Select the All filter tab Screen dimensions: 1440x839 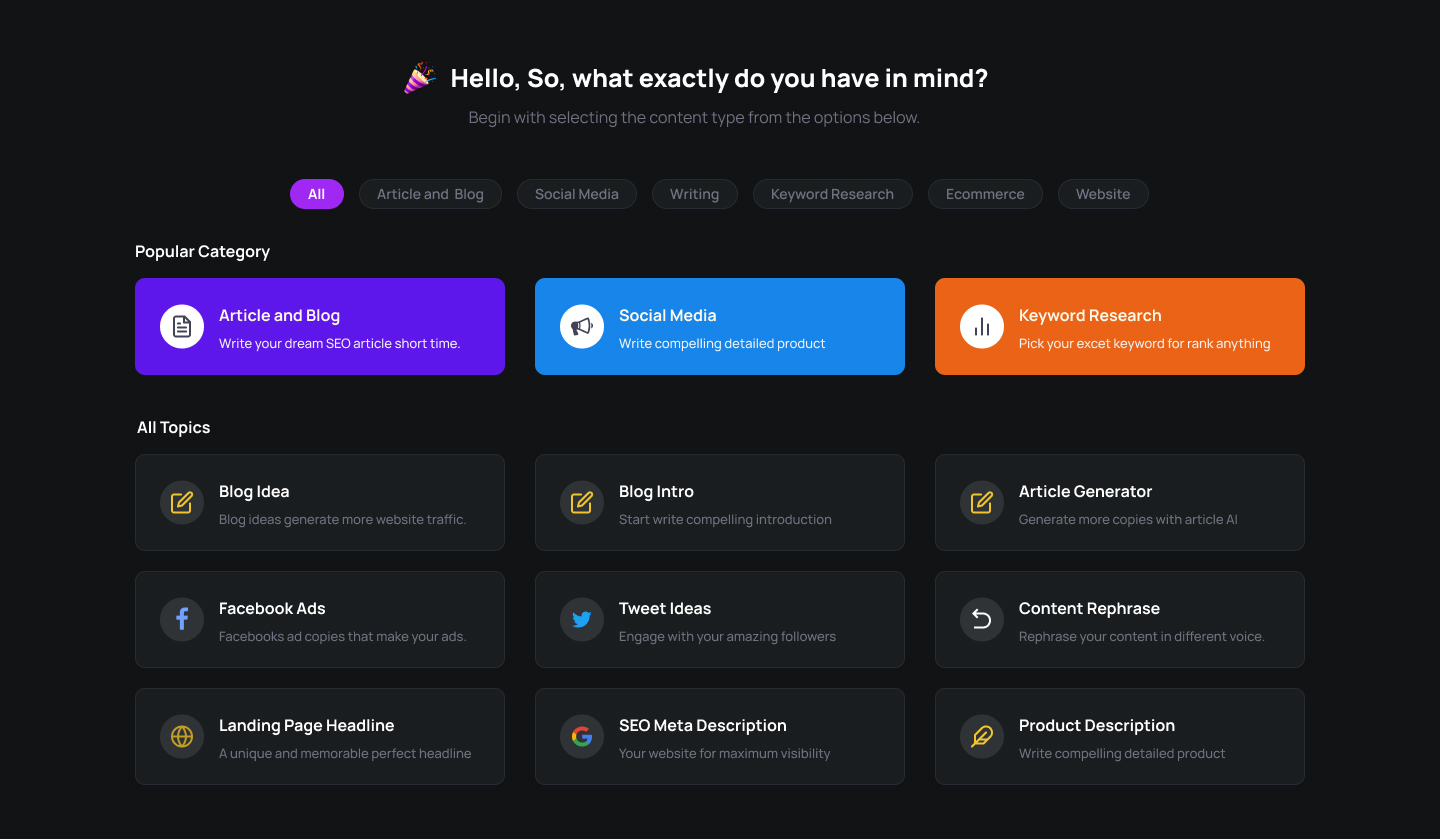(x=317, y=194)
